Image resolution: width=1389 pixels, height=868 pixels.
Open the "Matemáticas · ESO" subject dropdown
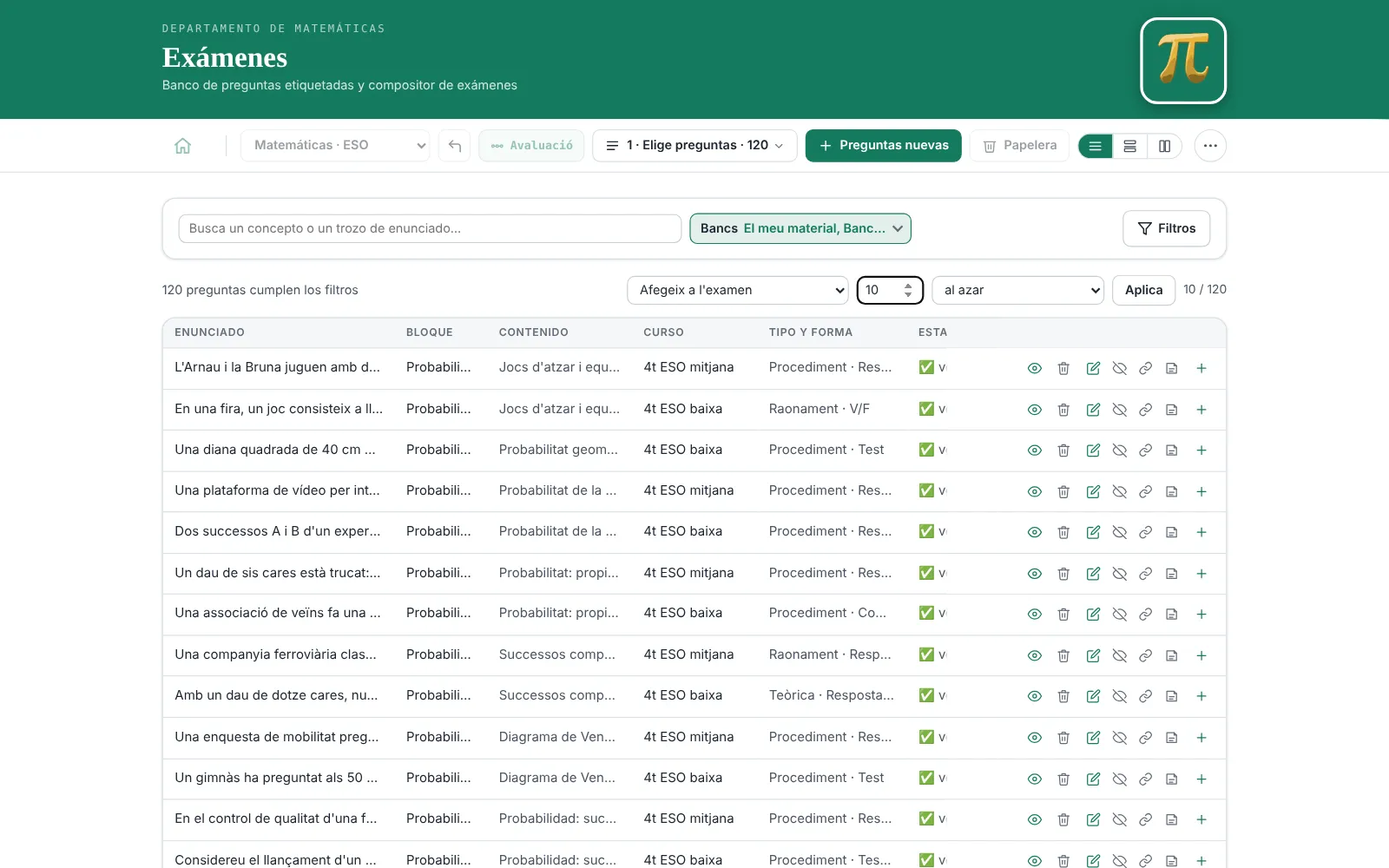coord(335,146)
